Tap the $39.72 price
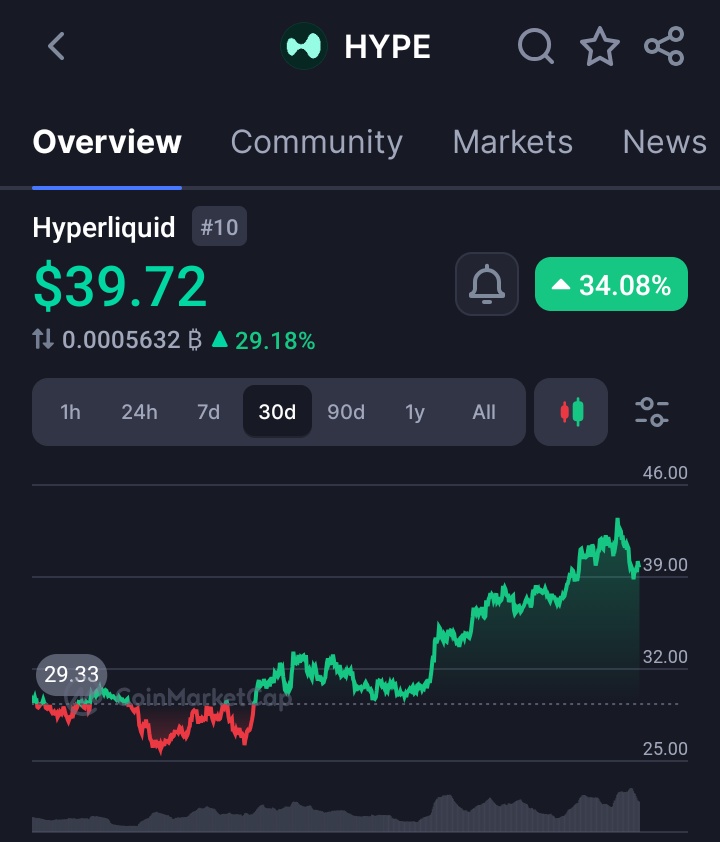Viewport: 720px width, 842px height. coord(120,285)
